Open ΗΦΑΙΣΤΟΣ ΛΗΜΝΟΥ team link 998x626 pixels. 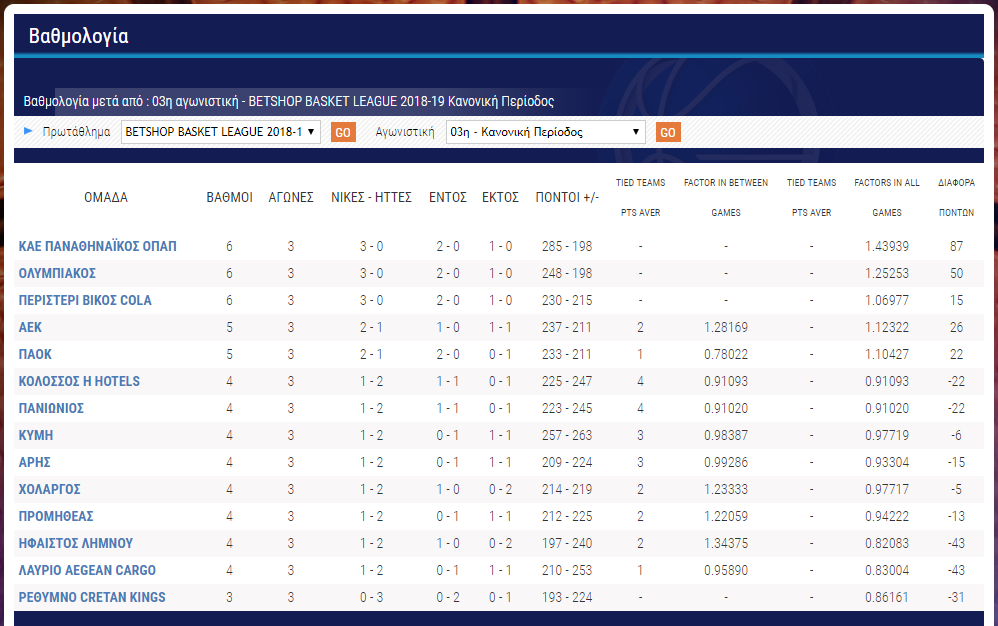pos(76,543)
